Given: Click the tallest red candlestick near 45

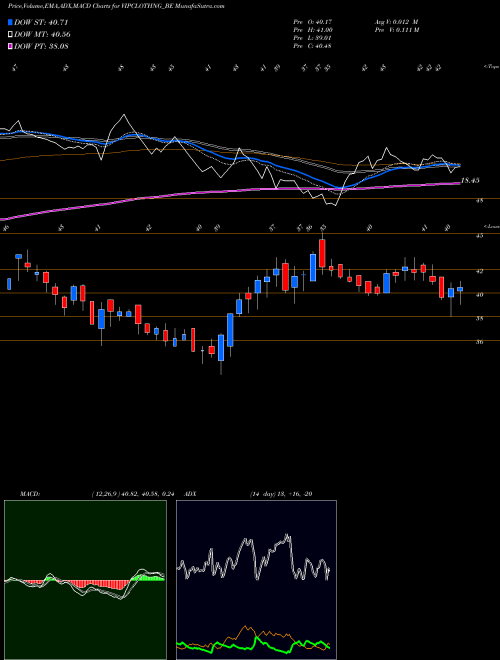Looking at the screenshot, I should point(322,253).
